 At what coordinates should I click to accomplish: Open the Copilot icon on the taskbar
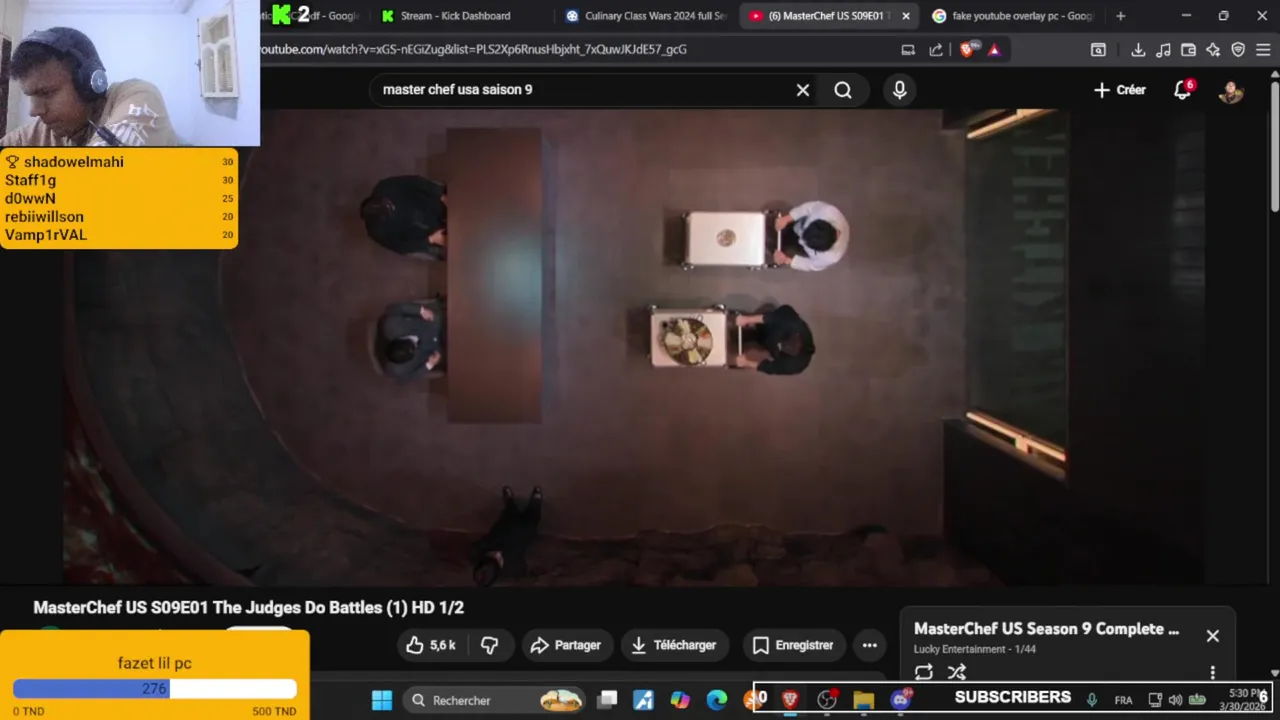680,700
